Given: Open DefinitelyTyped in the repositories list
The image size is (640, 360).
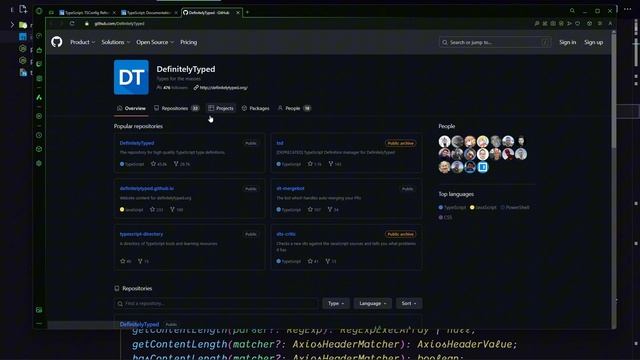Looking at the screenshot, I should 139,324.
